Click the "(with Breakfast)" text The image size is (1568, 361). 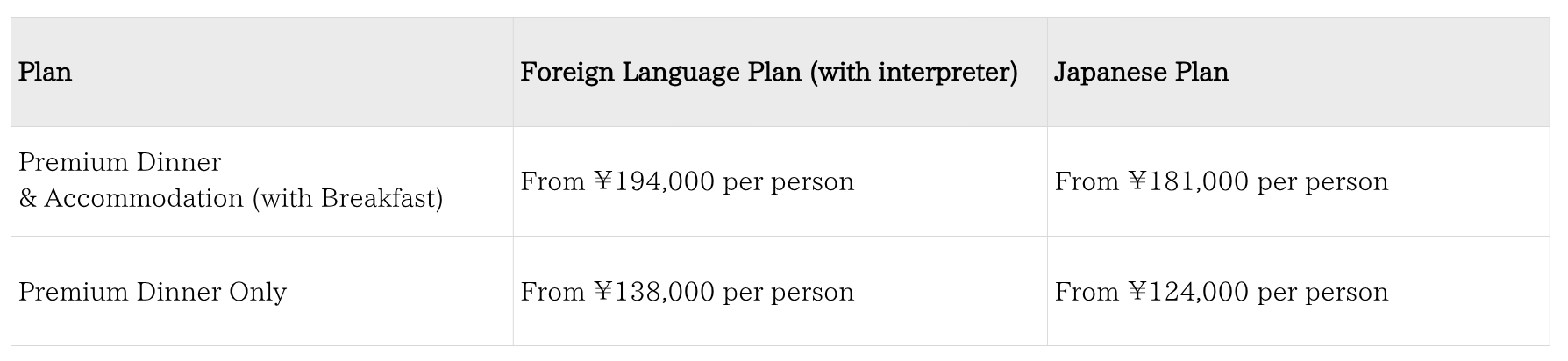point(347,199)
